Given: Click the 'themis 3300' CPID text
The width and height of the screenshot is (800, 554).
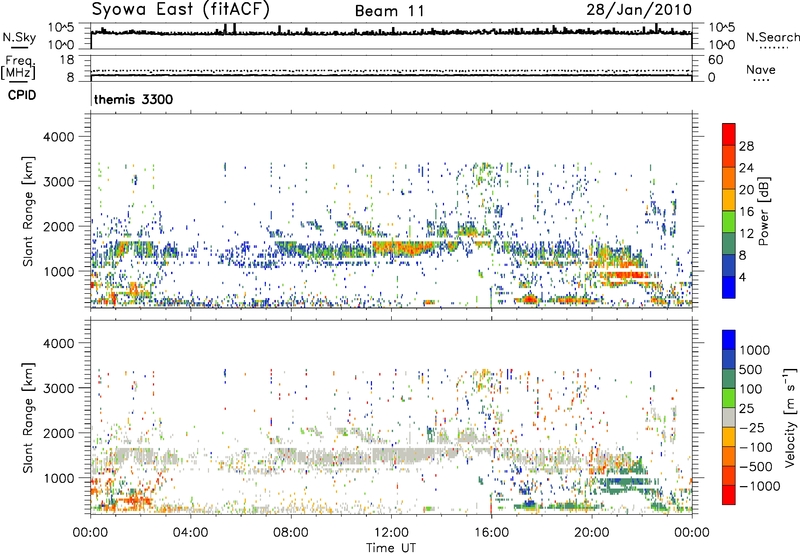Looking at the screenshot, I should tap(134, 99).
